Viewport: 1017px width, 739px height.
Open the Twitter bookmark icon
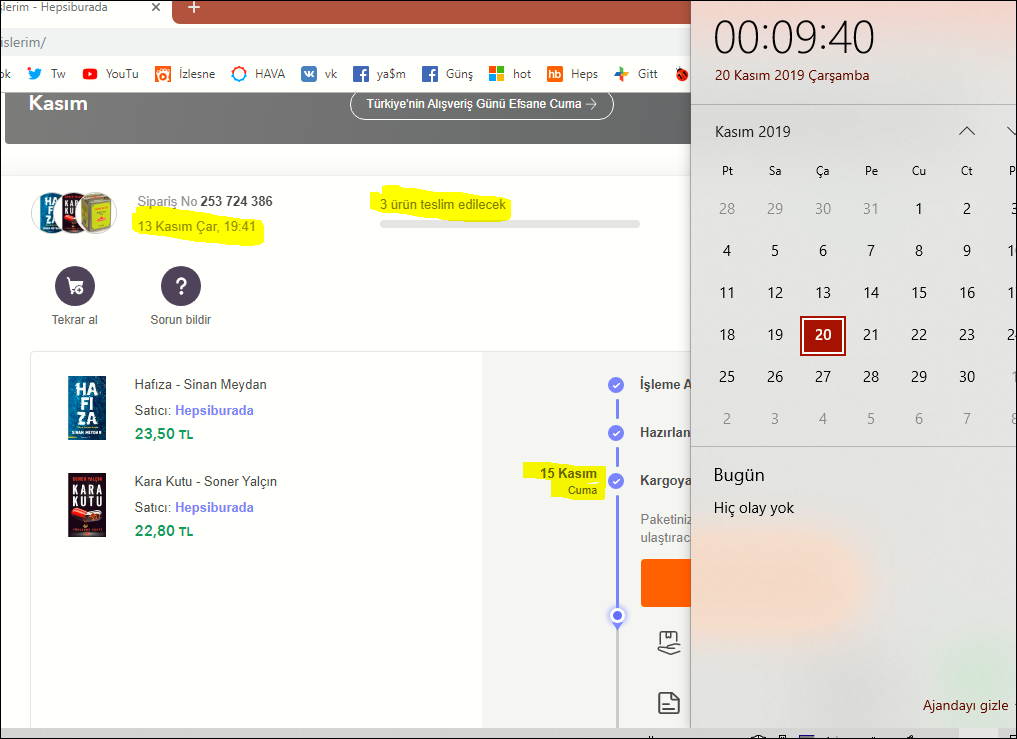point(34,74)
